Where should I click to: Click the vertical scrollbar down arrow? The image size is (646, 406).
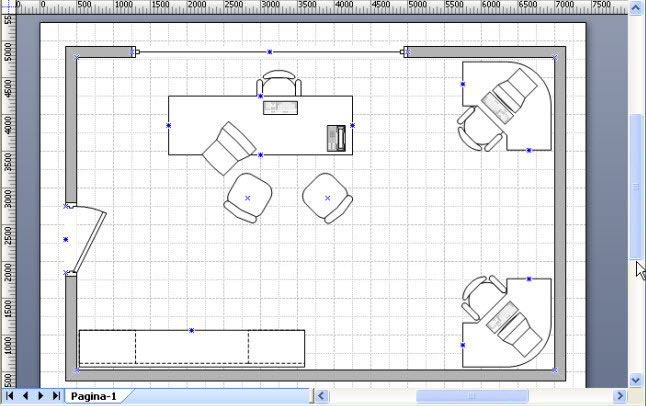click(637, 380)
